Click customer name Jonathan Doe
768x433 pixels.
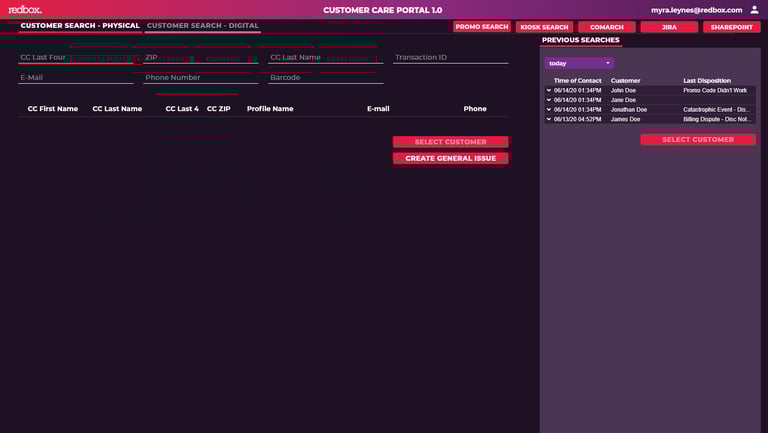pos(628,110)
